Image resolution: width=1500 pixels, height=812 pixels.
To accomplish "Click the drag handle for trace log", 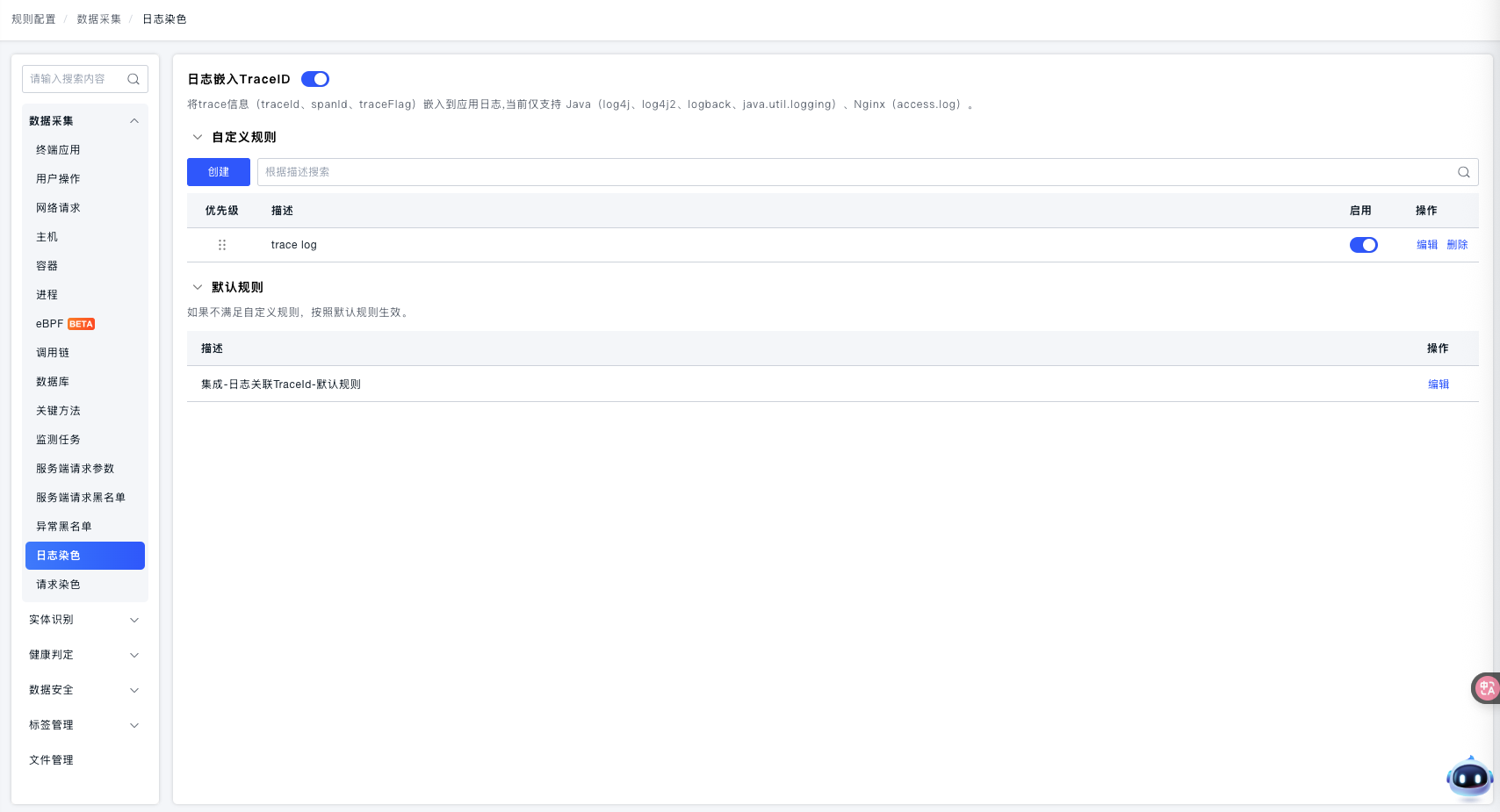I will click(222, 245).
